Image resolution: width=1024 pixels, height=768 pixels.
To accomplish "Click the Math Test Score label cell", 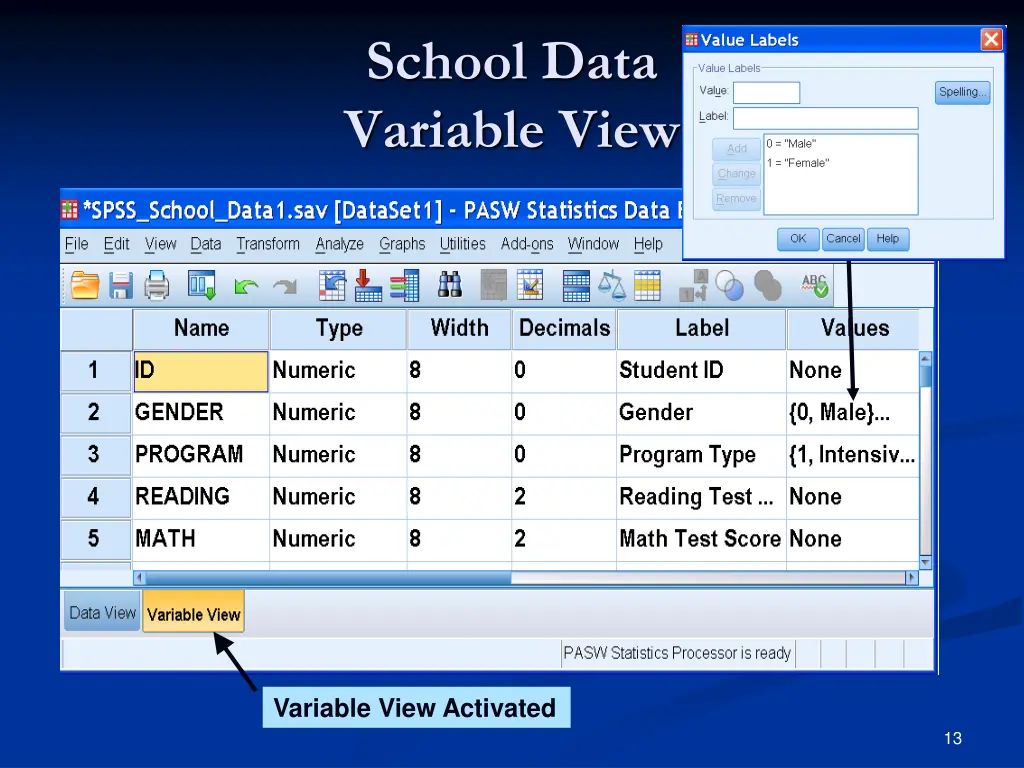I will [701, 539].
